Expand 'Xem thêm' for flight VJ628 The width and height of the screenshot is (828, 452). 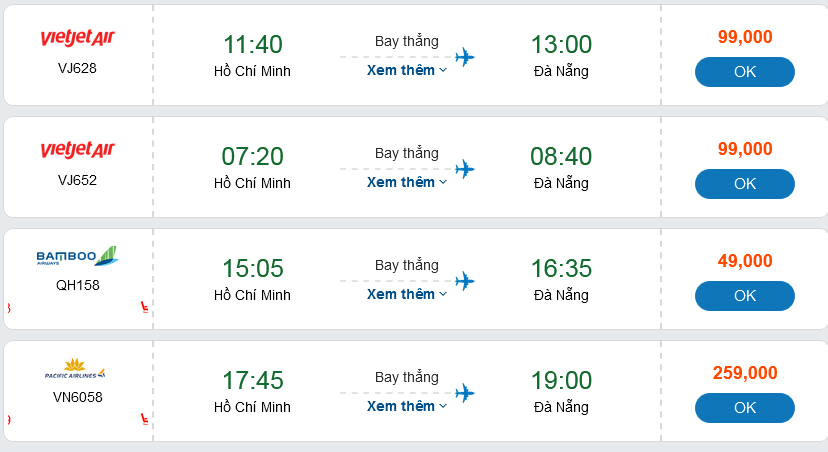(406, 71)
